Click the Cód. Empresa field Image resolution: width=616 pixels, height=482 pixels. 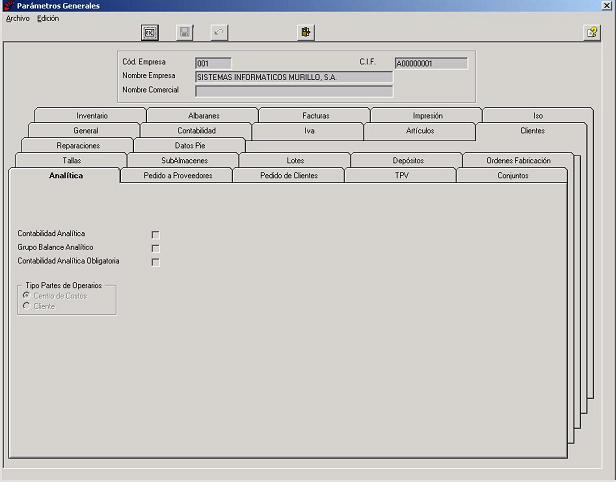point(213,63)
